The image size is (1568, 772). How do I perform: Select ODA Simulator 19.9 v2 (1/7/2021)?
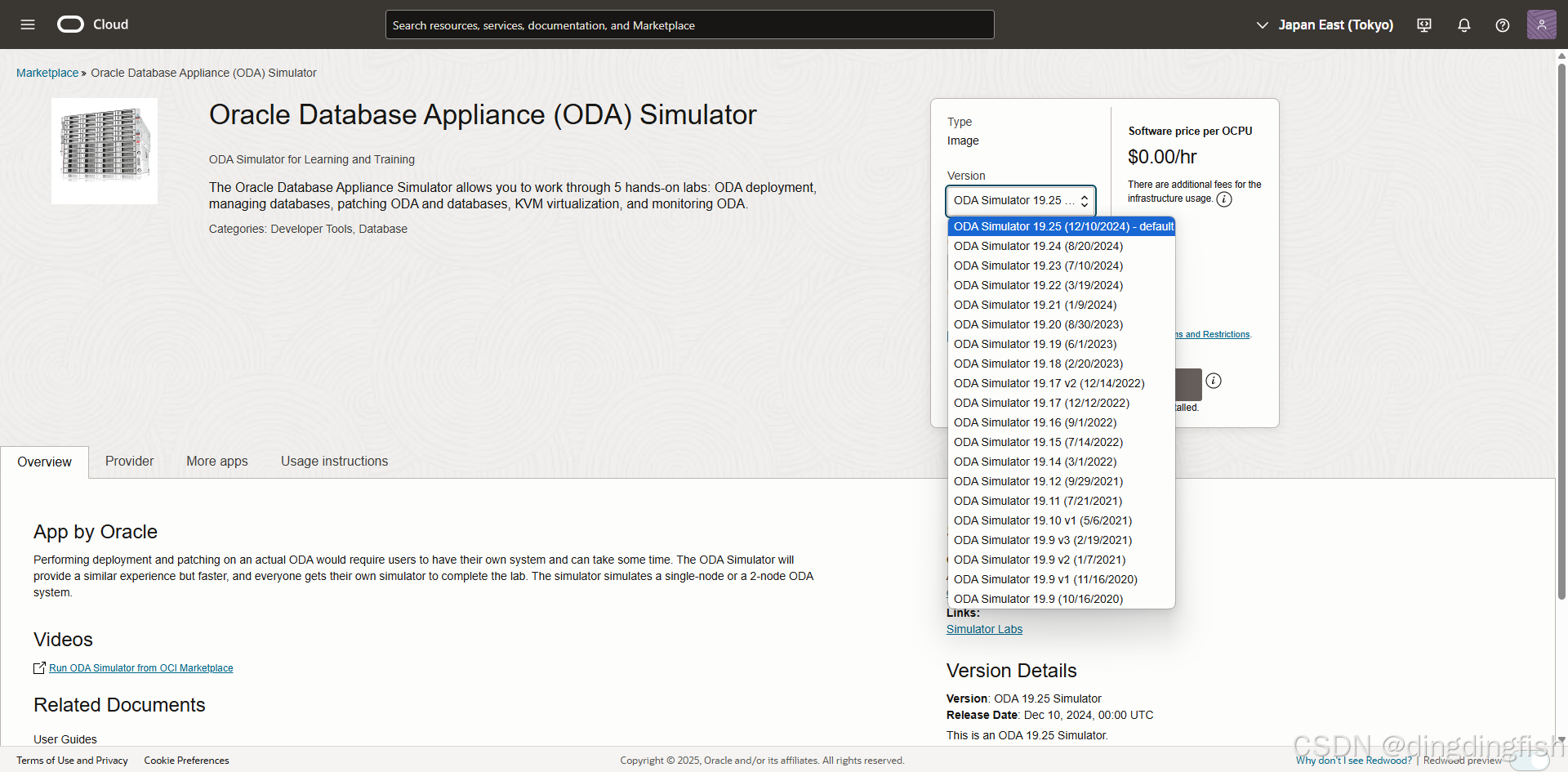point(1062,560)
